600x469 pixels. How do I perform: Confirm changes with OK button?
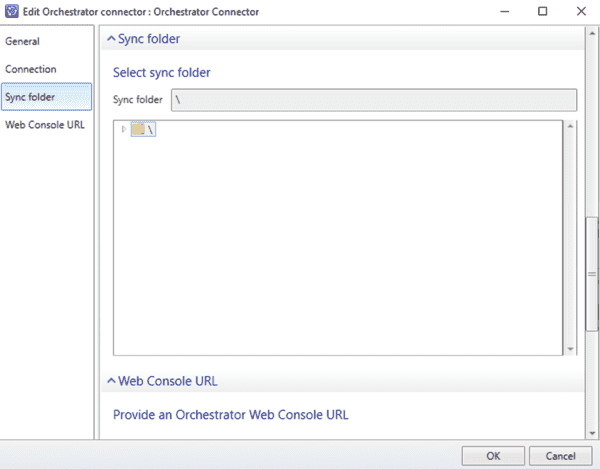tap(493, 456)
